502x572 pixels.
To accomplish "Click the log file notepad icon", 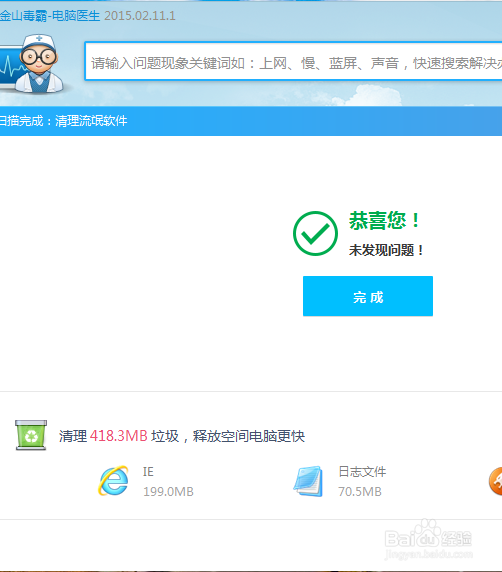I will coord(308,481).
